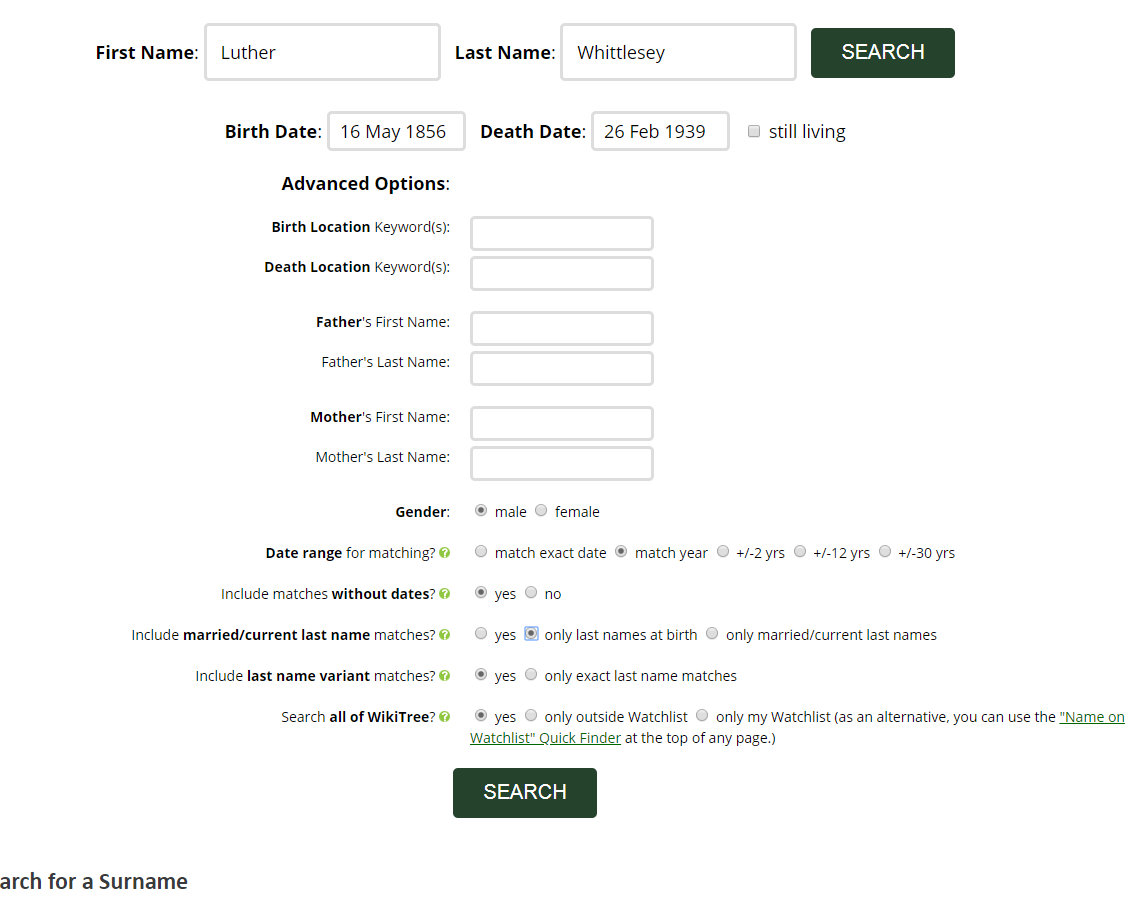Select only last names at birth
Image resolution: width=1142 pixels, height=898 pixels.
[532, 634]
